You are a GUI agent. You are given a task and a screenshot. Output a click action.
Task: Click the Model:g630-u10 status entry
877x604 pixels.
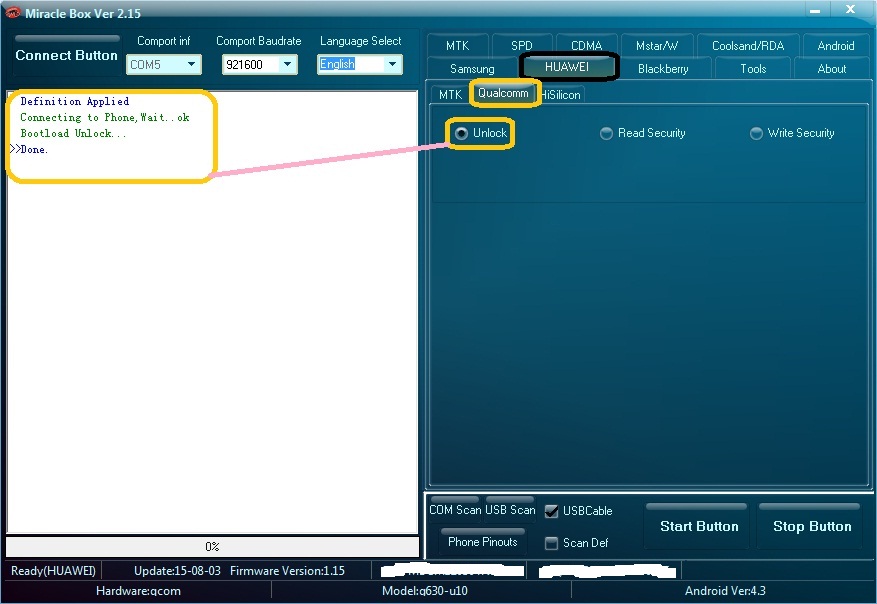425,591
